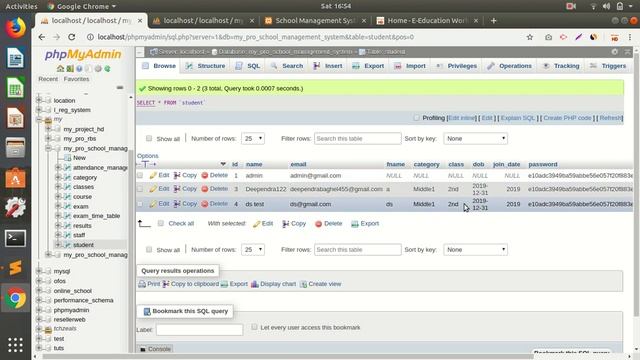Tick the checkbox for ds test row
This screenshot has height=360, width=640.
140,204
